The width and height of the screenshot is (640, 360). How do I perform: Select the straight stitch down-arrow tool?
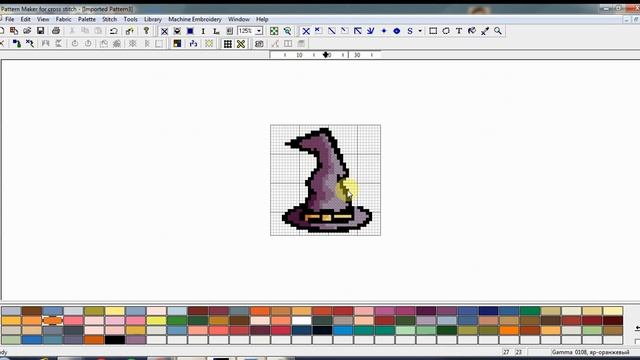(371, 31)
